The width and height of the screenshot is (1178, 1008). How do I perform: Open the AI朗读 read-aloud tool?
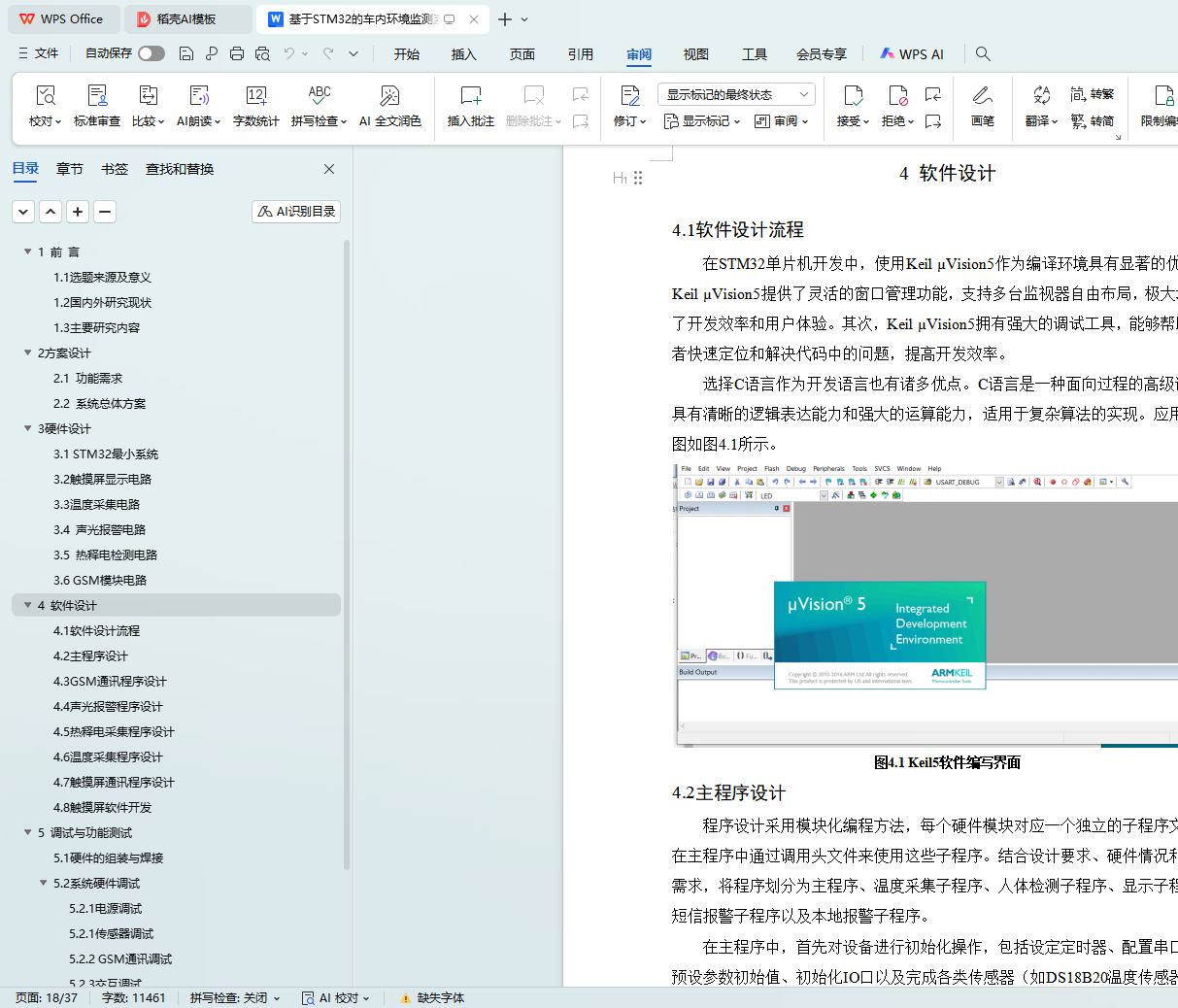198,96
